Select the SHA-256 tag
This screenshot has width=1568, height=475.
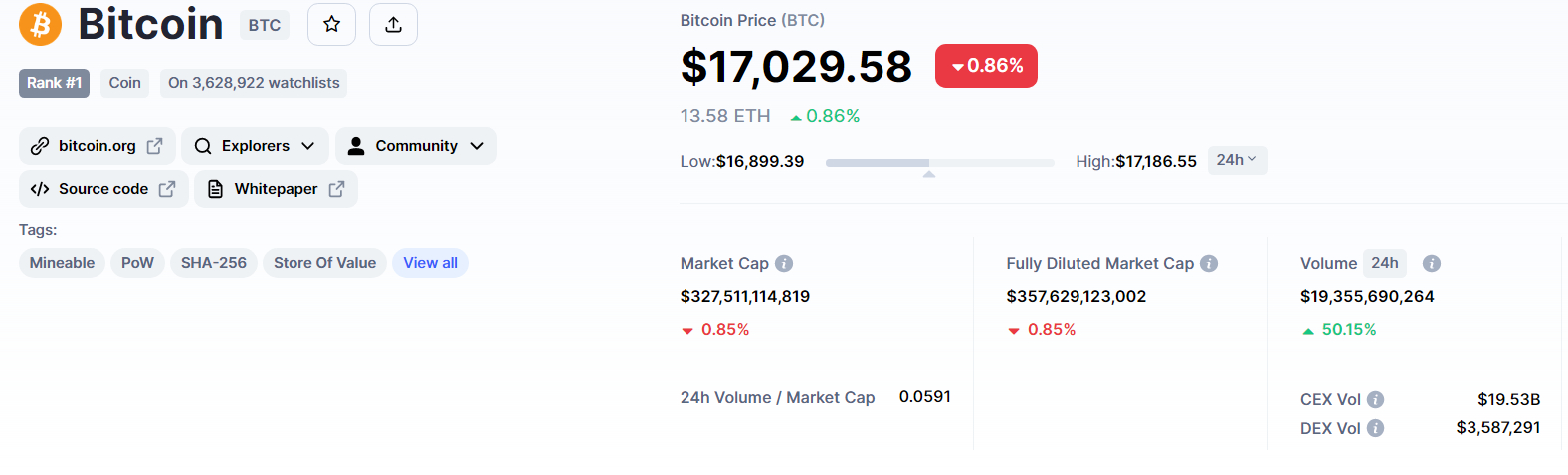(214, 263)
